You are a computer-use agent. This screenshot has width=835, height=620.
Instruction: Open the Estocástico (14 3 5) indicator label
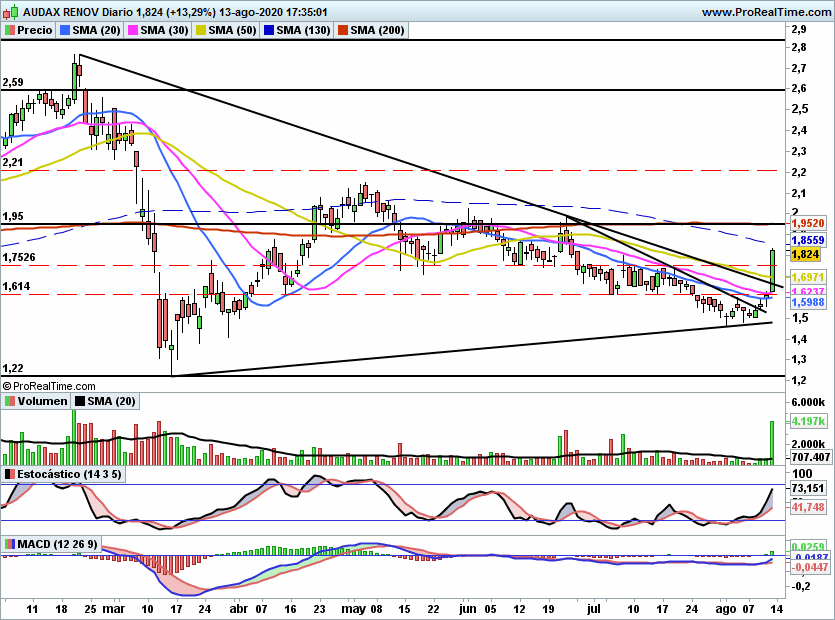coord(69,474)
